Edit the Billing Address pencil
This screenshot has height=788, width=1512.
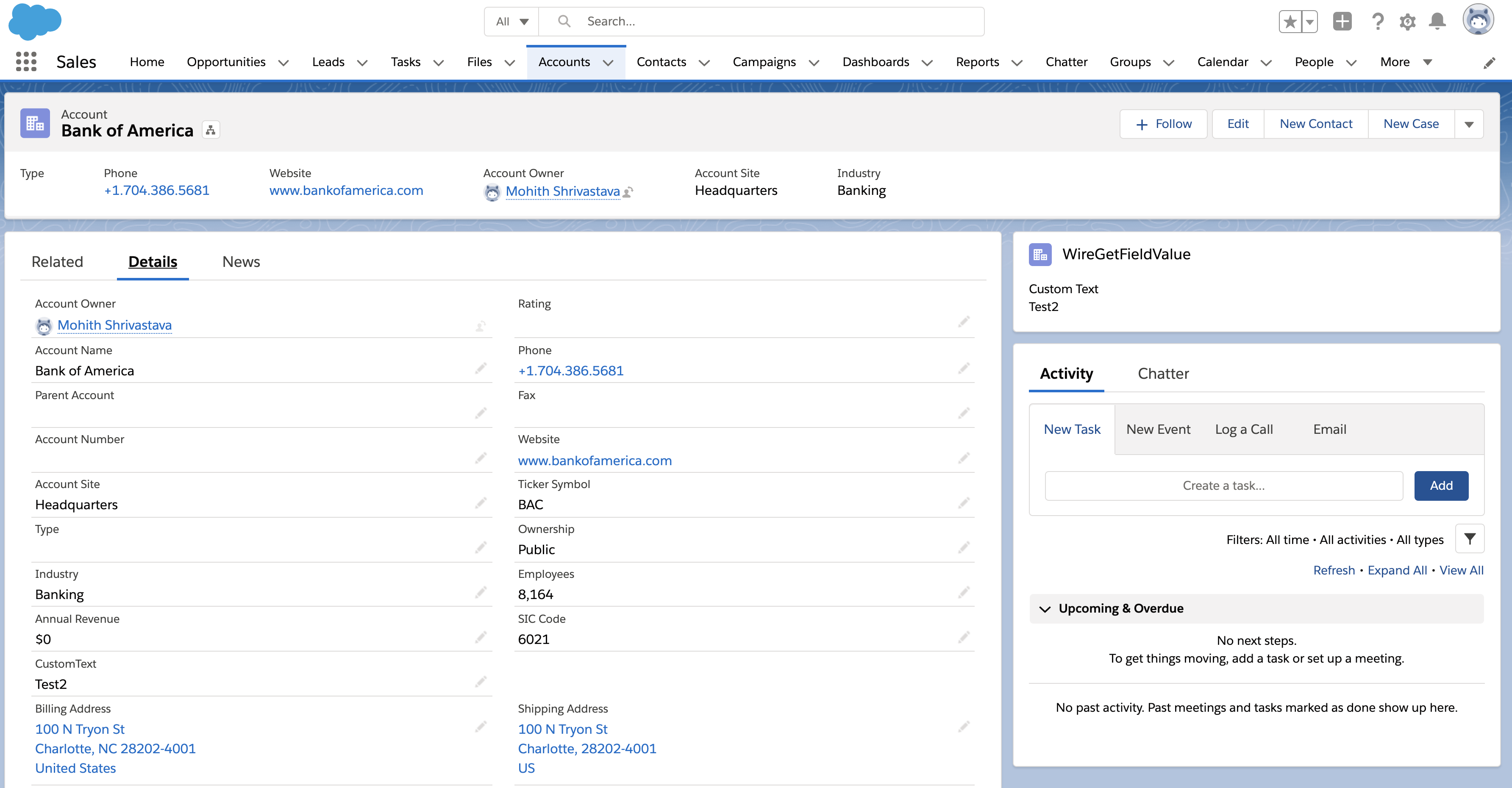pyautogui.click(x=481, y=727)
